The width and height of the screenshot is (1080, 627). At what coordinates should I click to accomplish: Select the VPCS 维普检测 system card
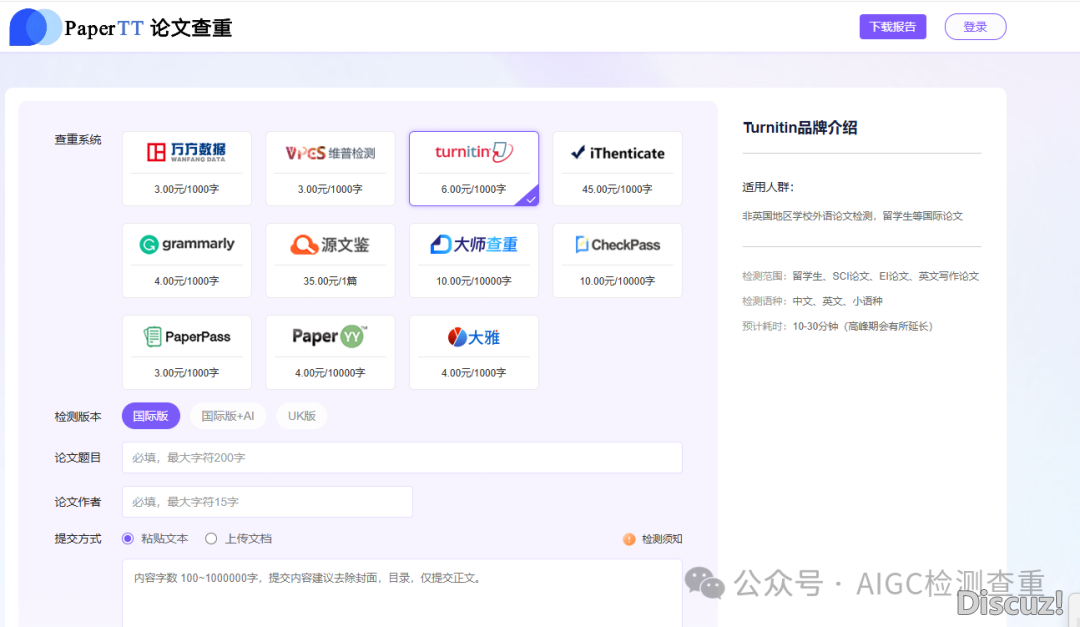[330, 168]
